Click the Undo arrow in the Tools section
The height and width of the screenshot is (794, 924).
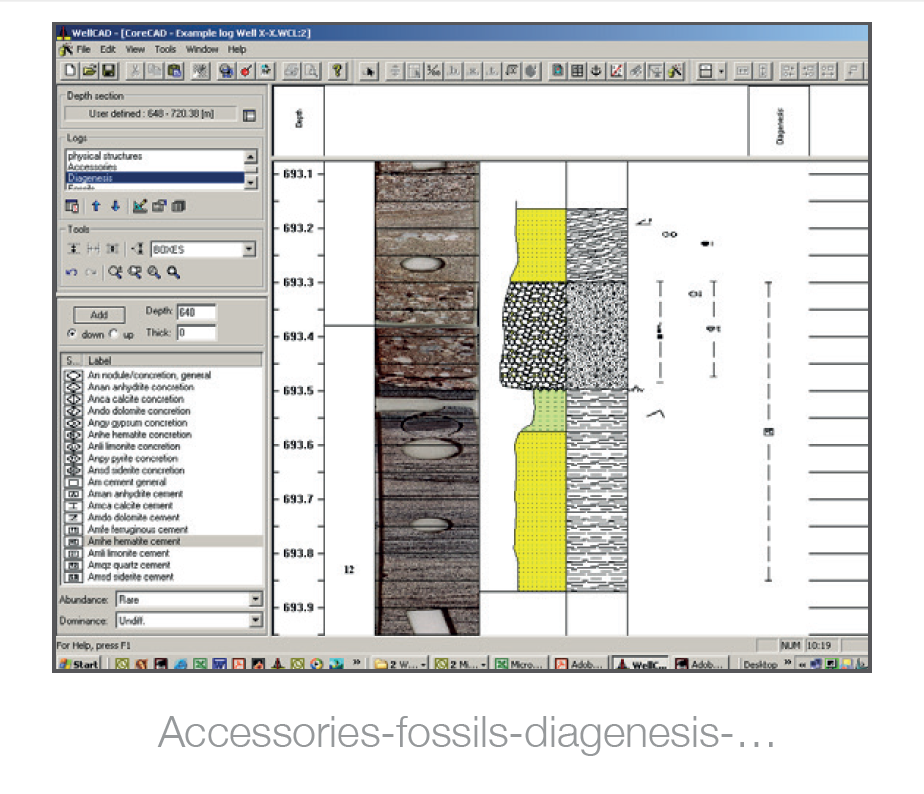[73, 272]
